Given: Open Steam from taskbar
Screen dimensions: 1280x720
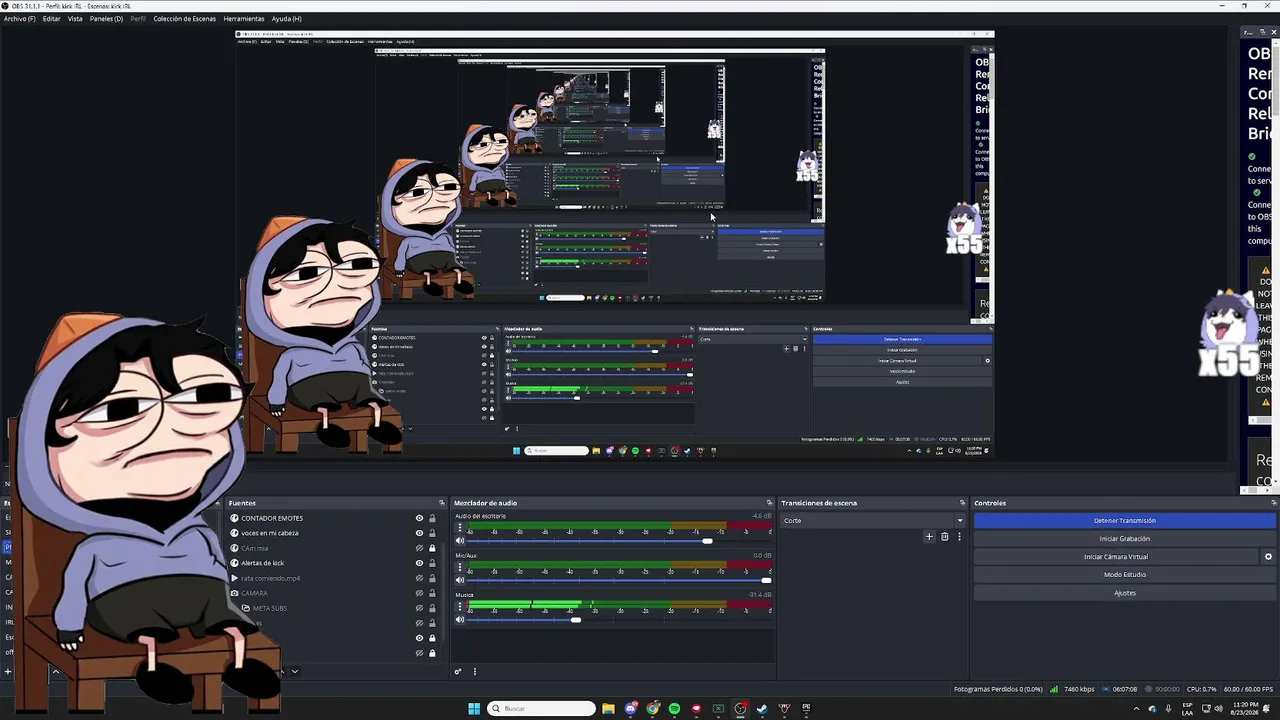Looking at the screenshot, I should pos(762,709).
